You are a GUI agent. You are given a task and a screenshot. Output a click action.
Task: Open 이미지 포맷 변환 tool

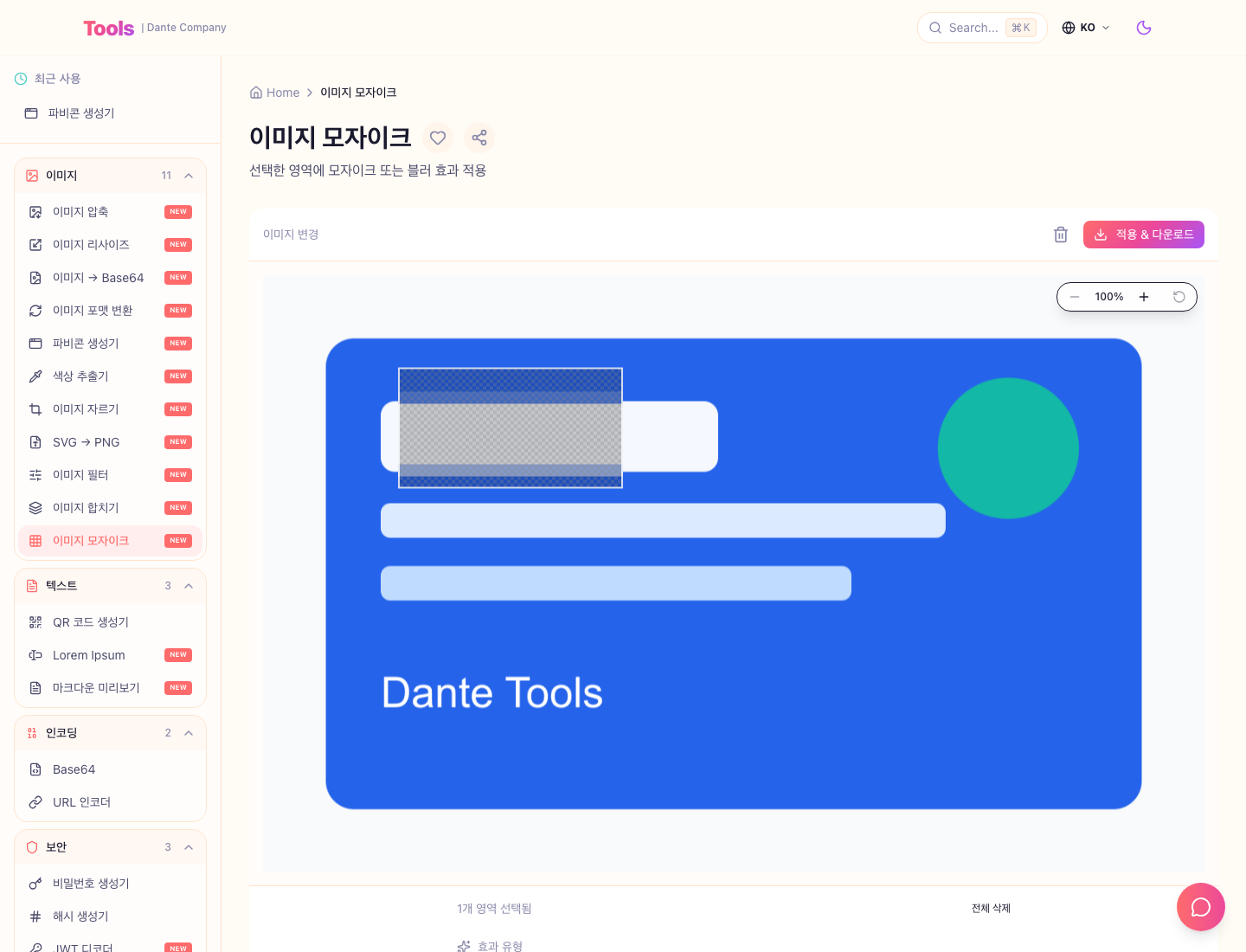[x=110, y=311]
